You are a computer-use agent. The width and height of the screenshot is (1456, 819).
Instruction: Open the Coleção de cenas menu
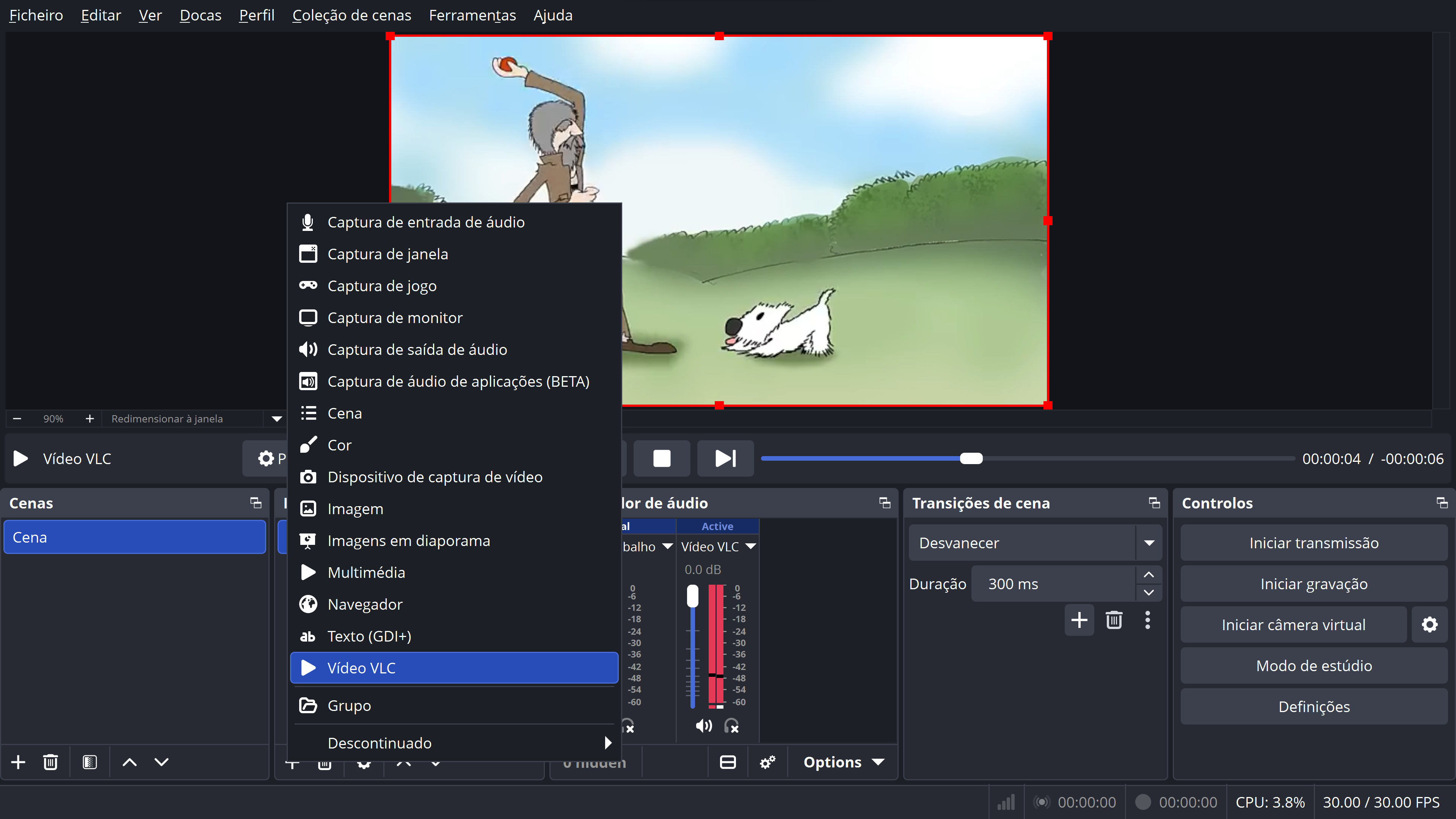[x=351, y=15]
